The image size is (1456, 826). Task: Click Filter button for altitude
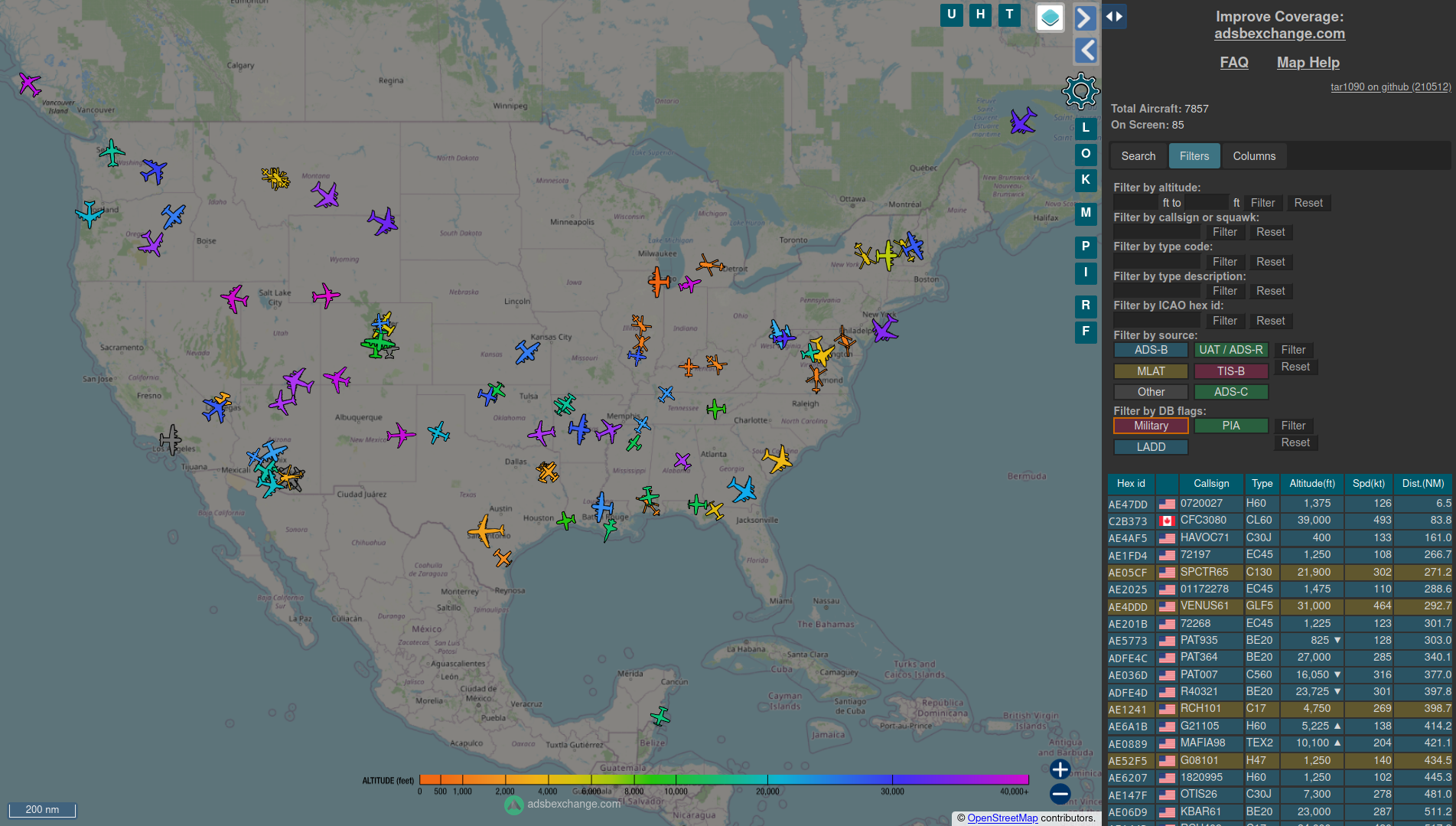1262,203
